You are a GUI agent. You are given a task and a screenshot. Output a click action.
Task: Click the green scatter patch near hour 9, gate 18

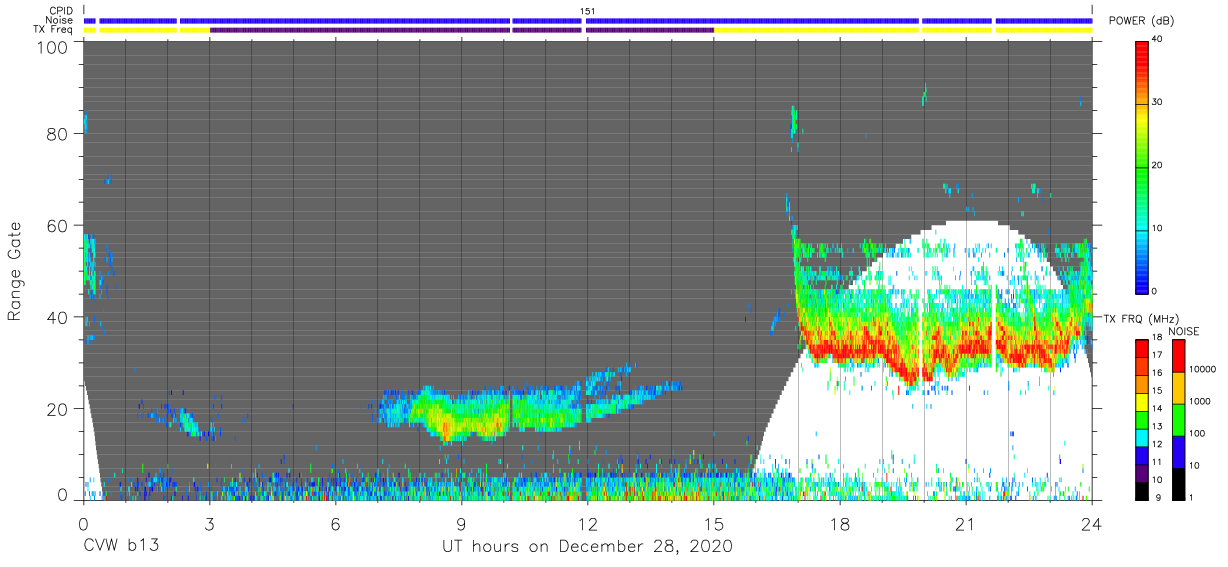(x=462, y=415)
